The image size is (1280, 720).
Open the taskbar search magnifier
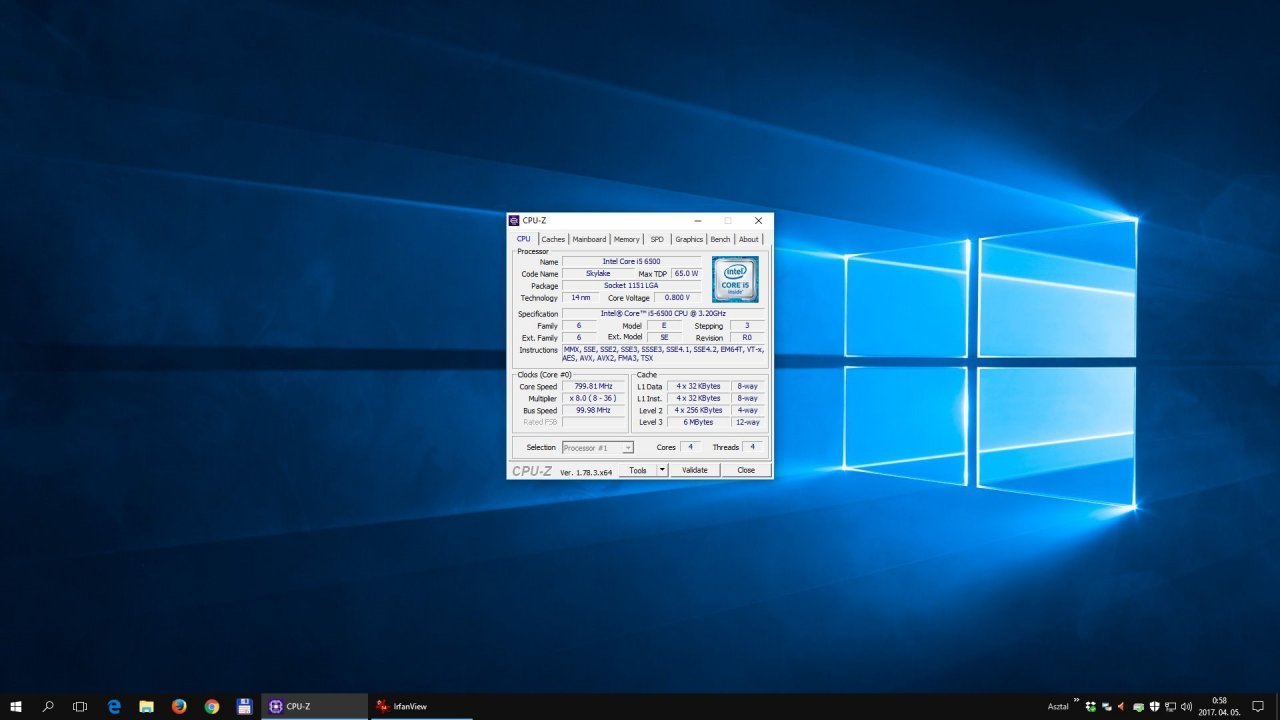(x=48, y=706)
